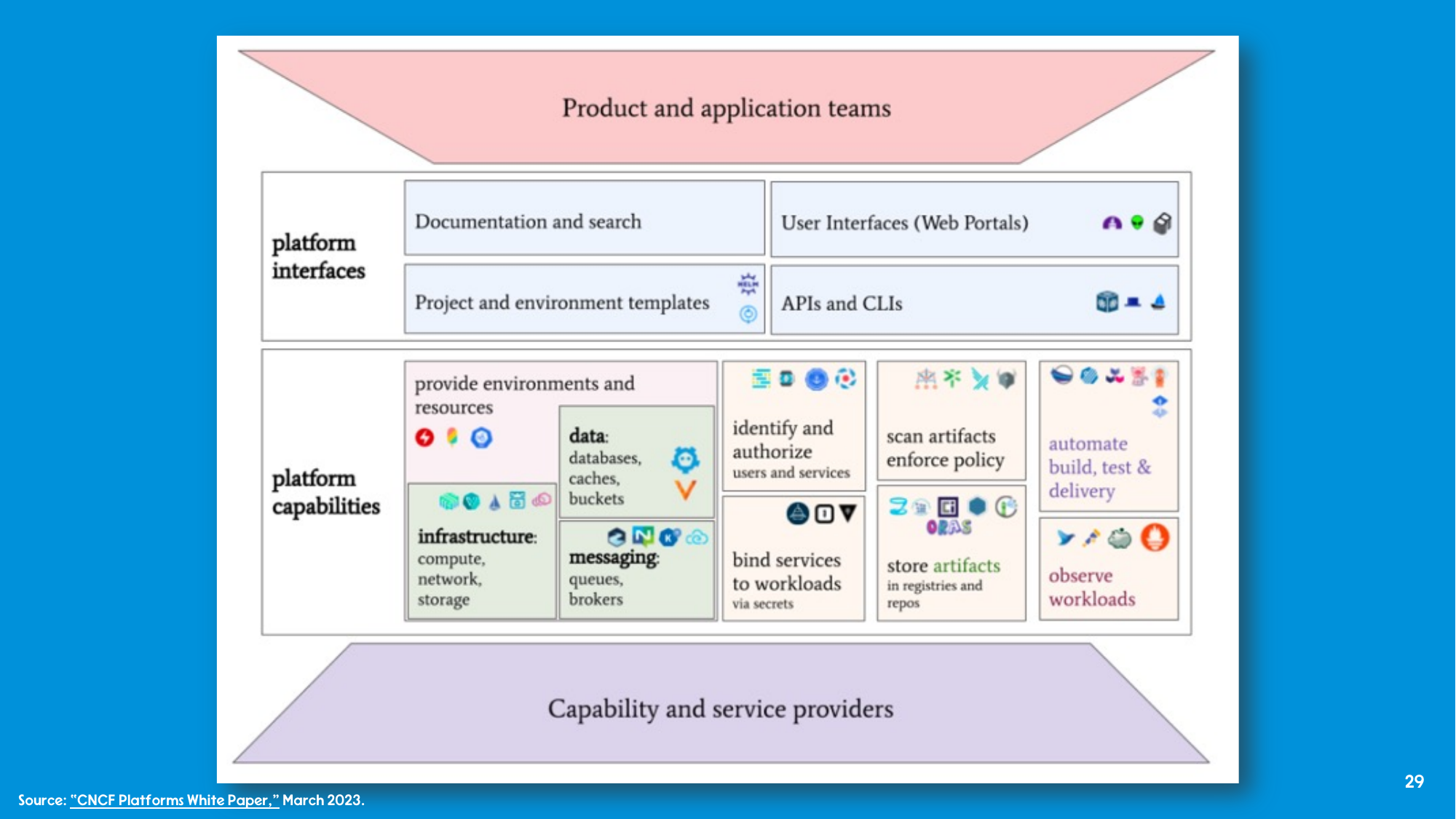Click the NATS logo in messaging box

(642, 537)
